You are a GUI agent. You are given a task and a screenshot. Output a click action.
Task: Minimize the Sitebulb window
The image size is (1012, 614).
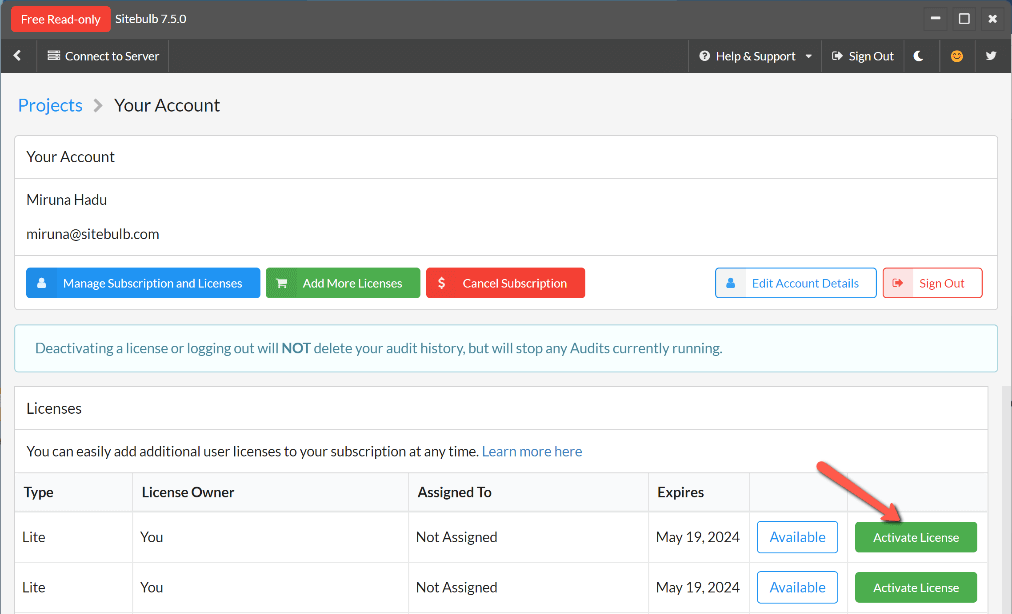tap(935, 19)
